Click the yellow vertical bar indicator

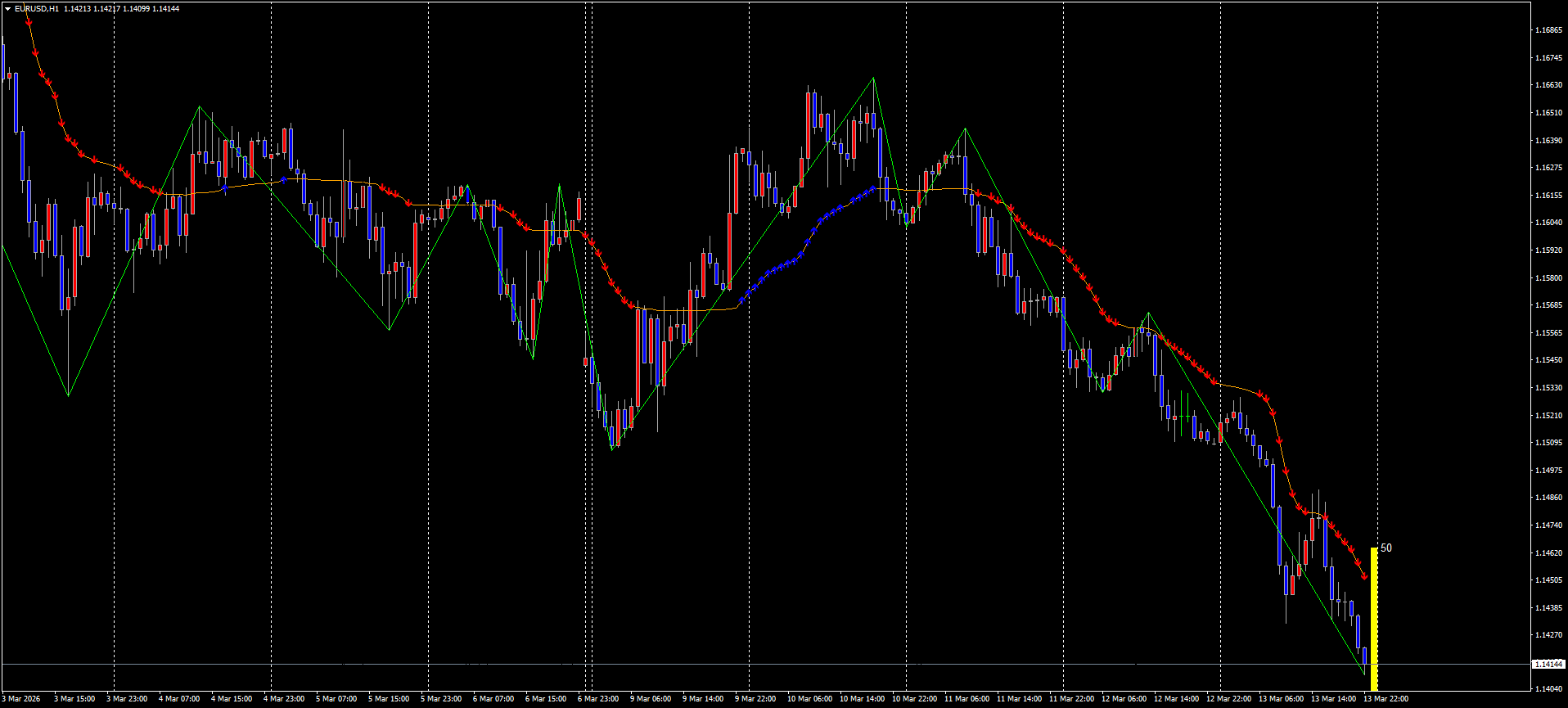pyautogui.click(x=1374, y=620)
